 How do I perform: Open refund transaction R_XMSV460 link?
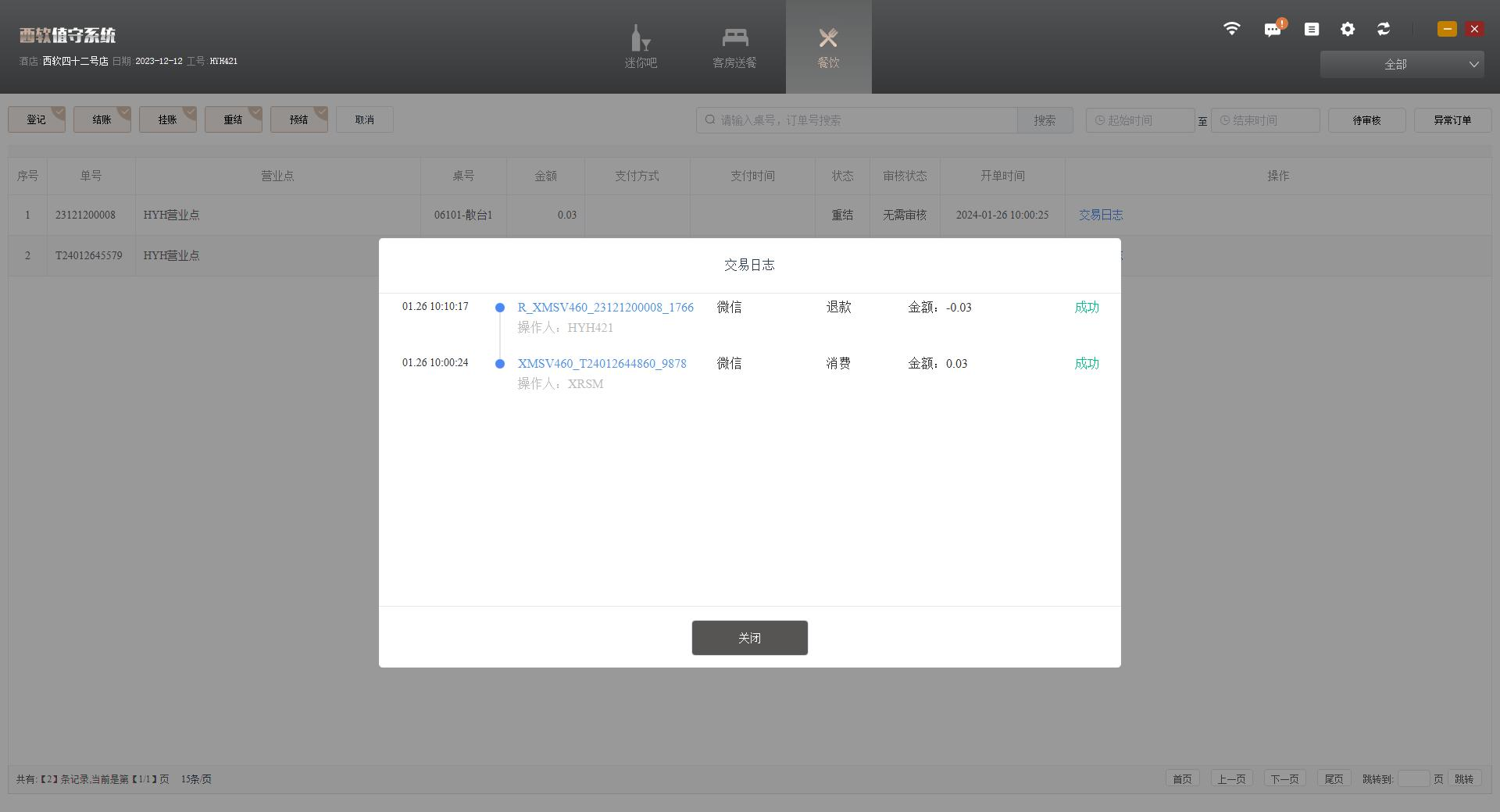(x=605, y=308)
